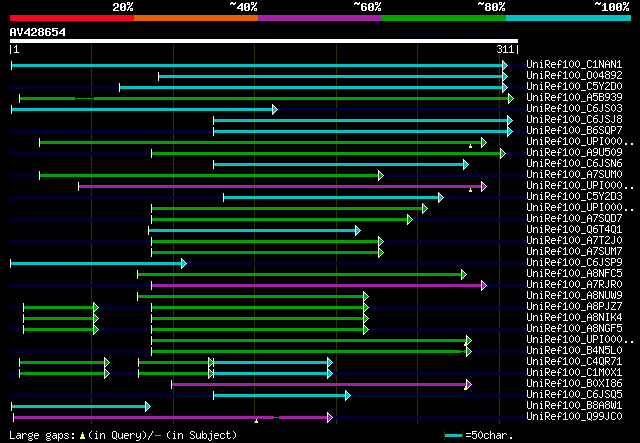640x443 pixels.
Task: Select the UniRef100_C6JSQ5 label
Action: coord(574,395)
